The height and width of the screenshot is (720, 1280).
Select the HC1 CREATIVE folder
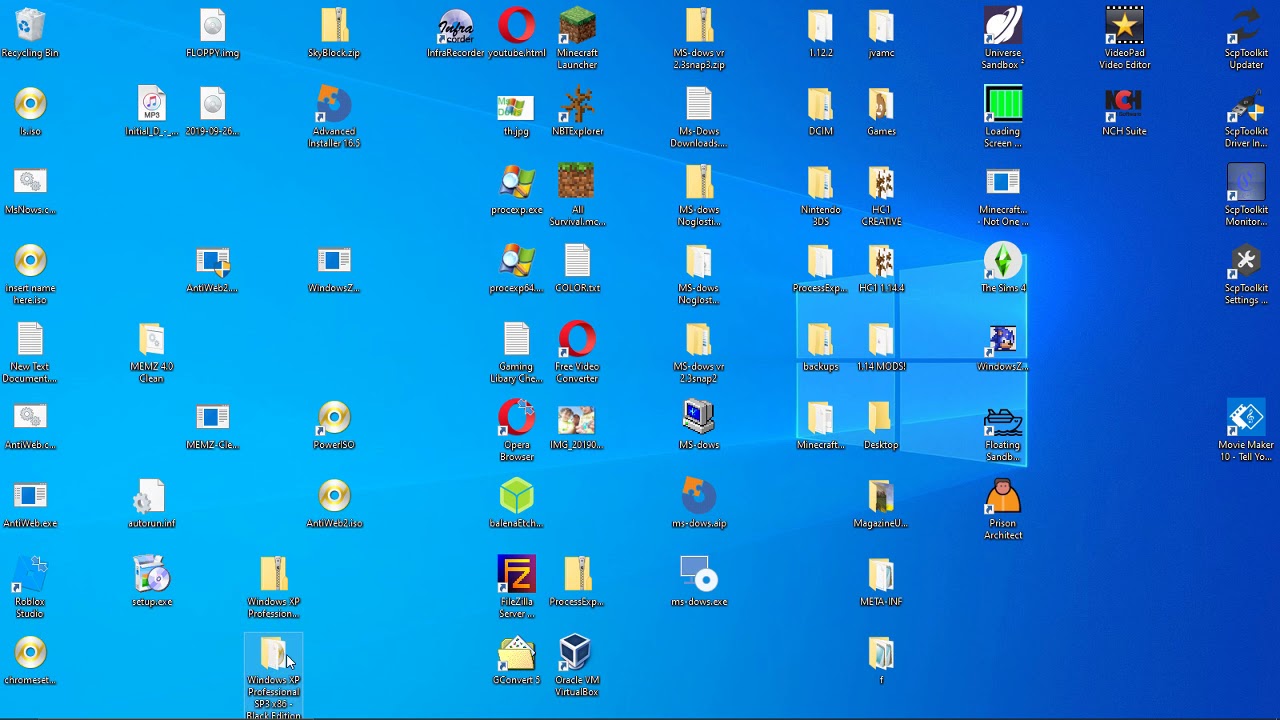tap(881, 182)
